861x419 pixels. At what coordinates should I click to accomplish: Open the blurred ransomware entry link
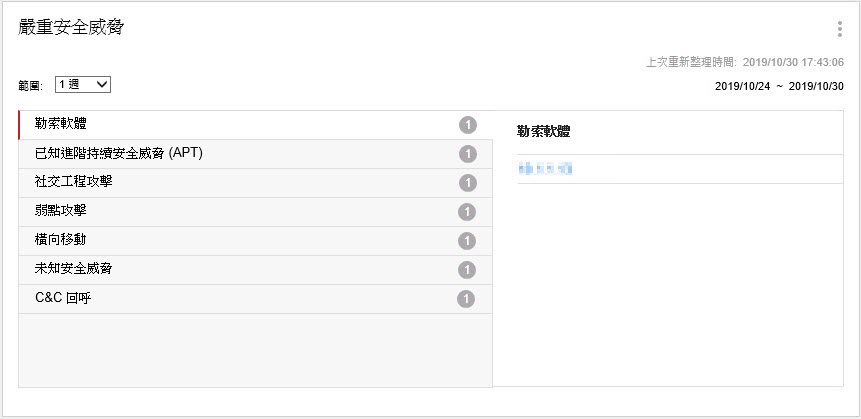[x=545, y=169]
